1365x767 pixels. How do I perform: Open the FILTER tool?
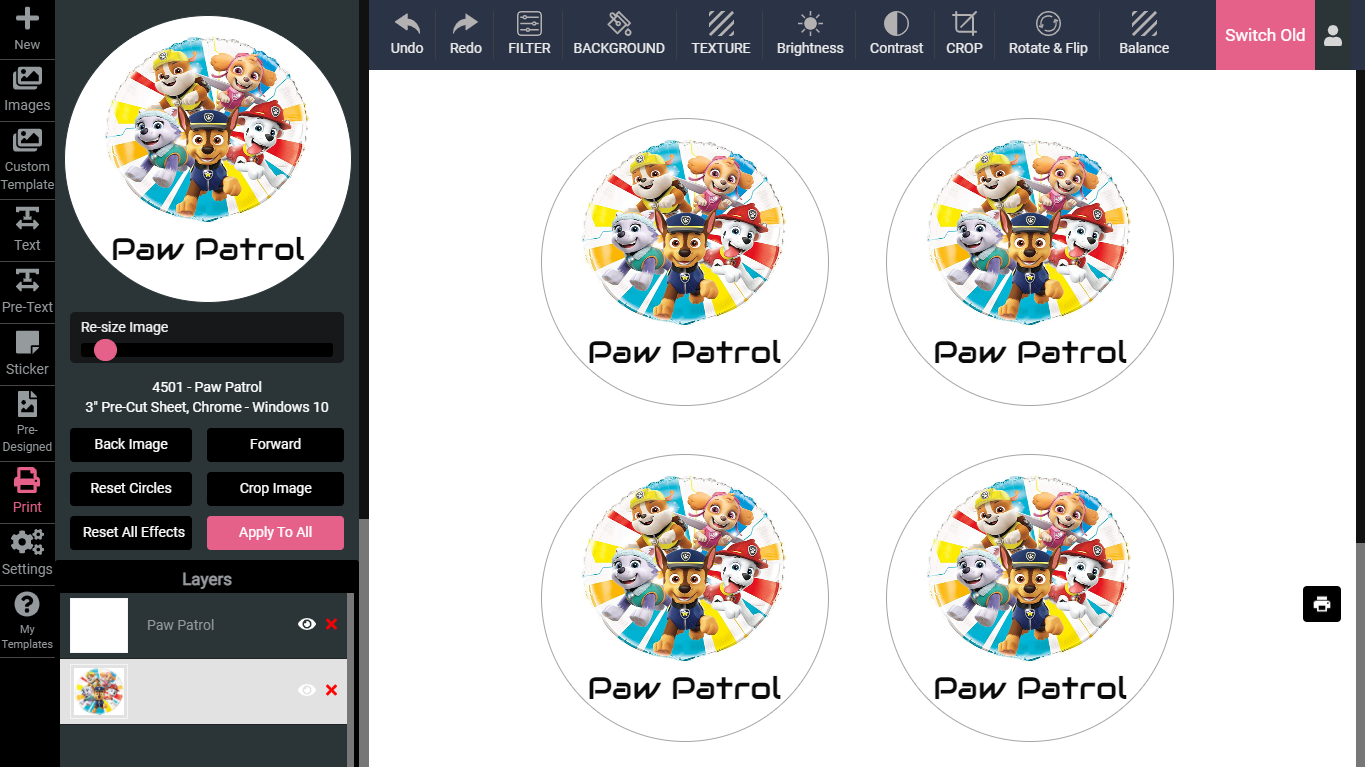529,34
